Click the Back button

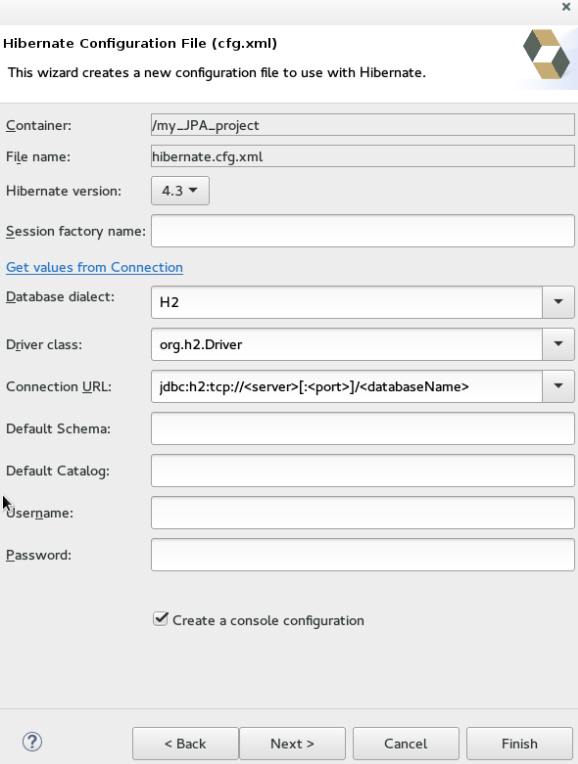(x=185, y=744)
